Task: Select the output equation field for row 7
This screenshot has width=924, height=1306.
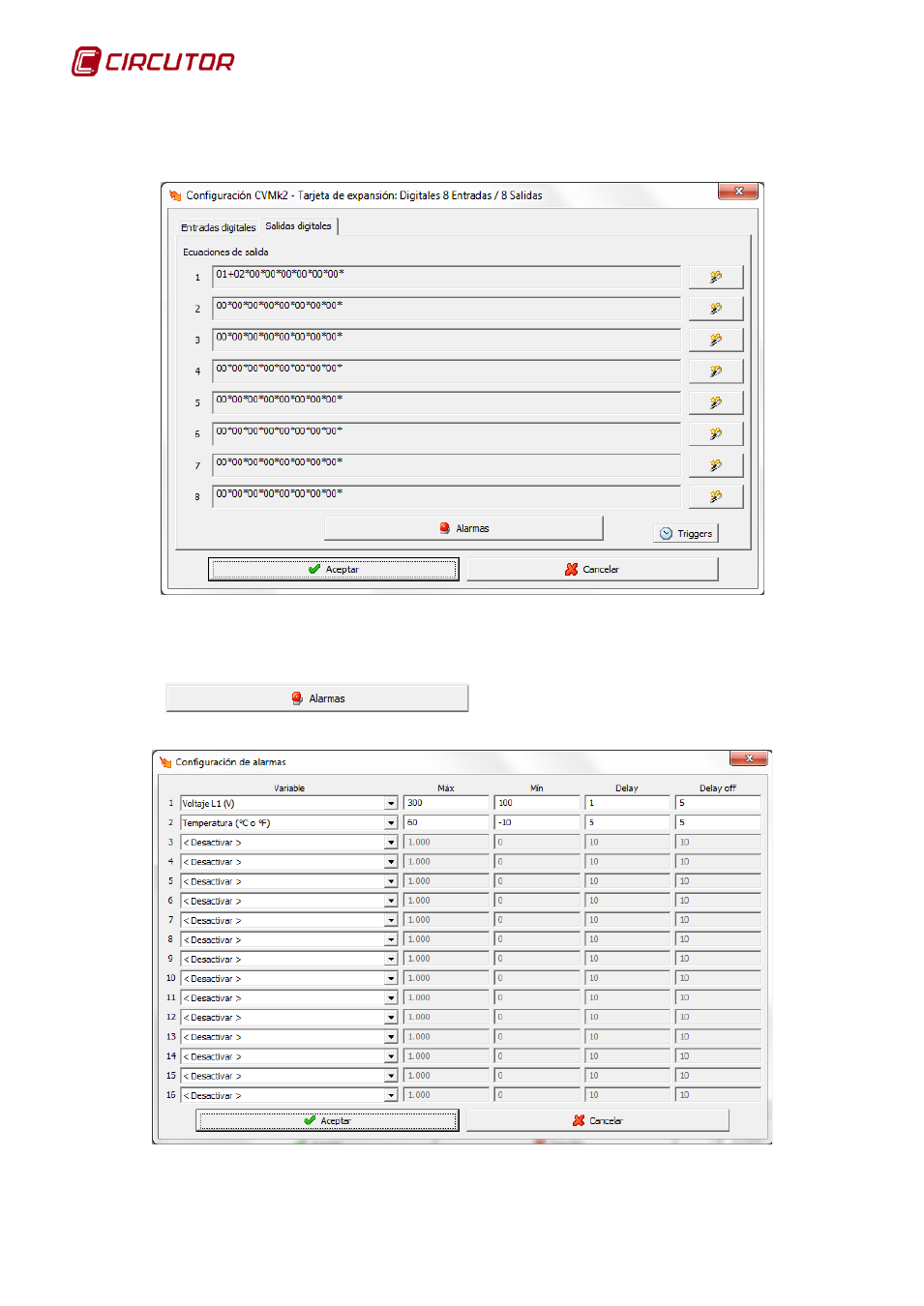Action: point(446,465)
